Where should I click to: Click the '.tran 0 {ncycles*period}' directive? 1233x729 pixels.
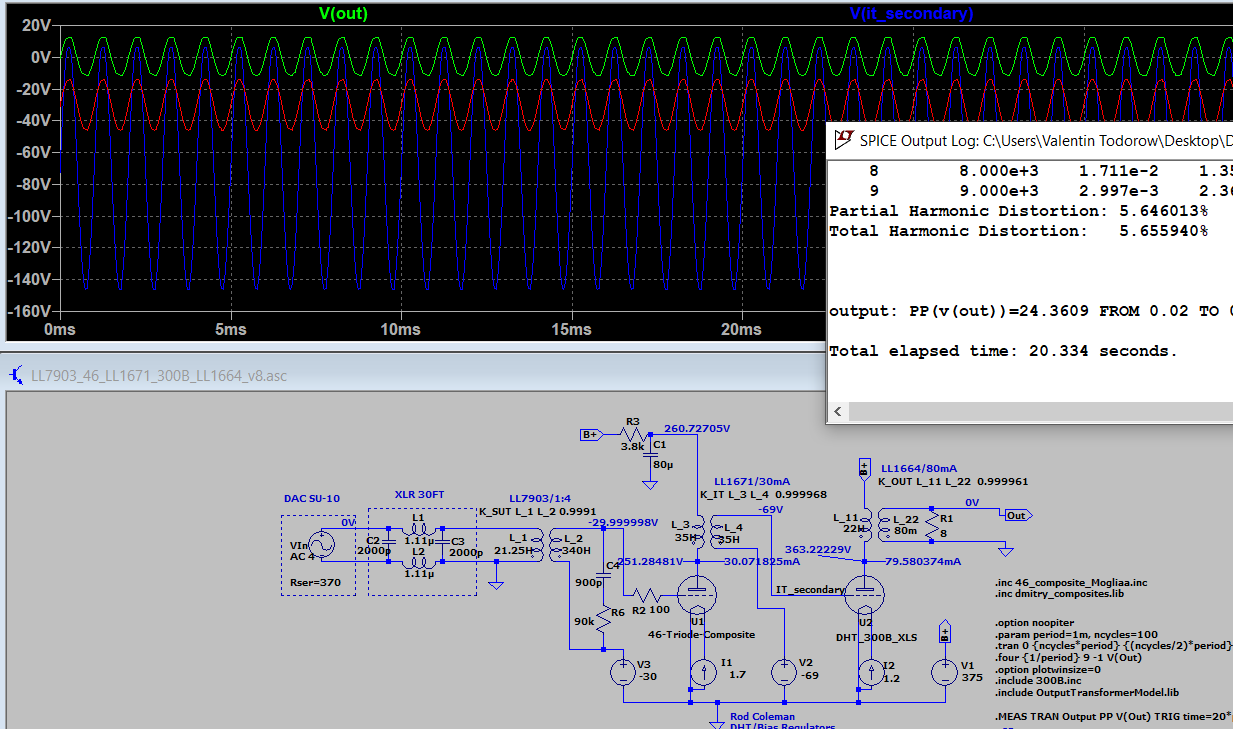[1112, 646]
